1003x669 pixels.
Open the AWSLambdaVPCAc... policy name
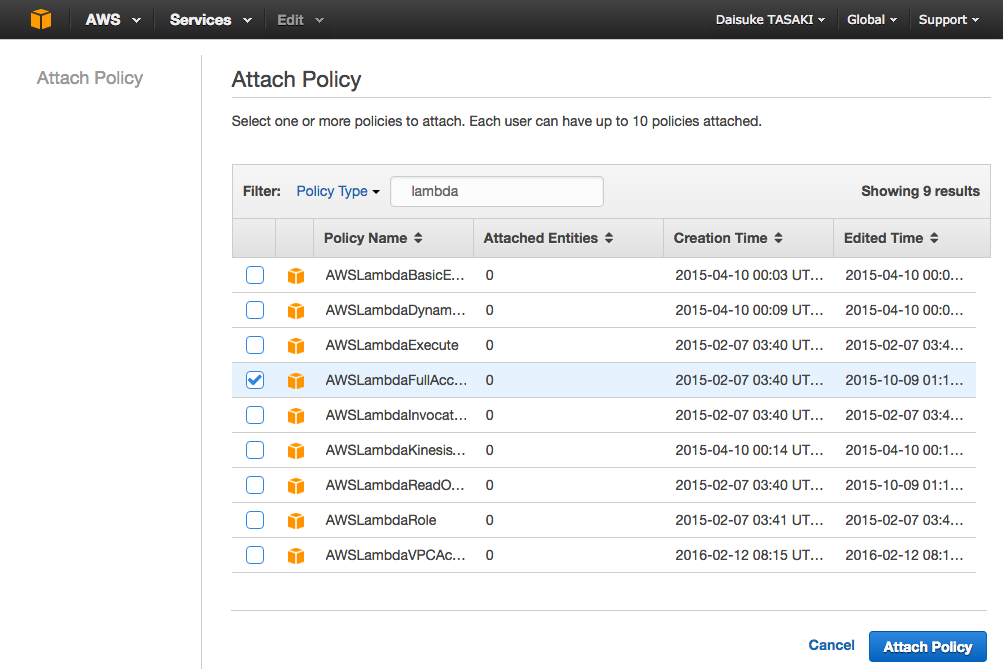(395, 555)
